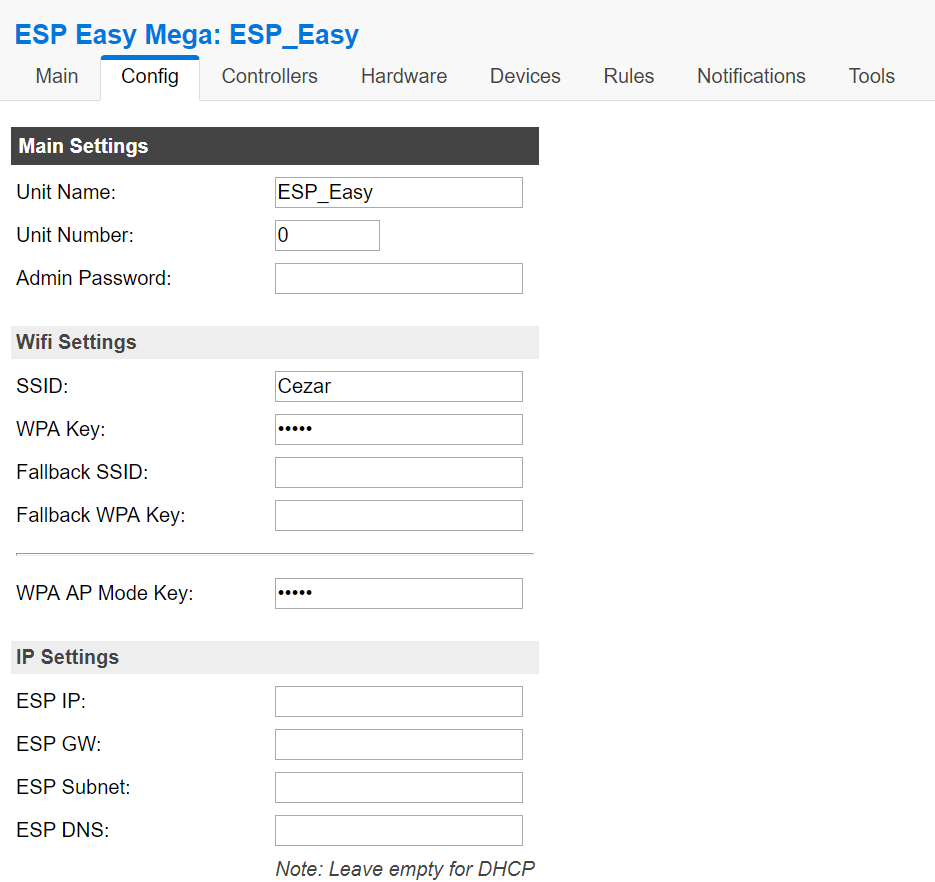Open the Tools tab
The image size is (935, 882).
871,76
